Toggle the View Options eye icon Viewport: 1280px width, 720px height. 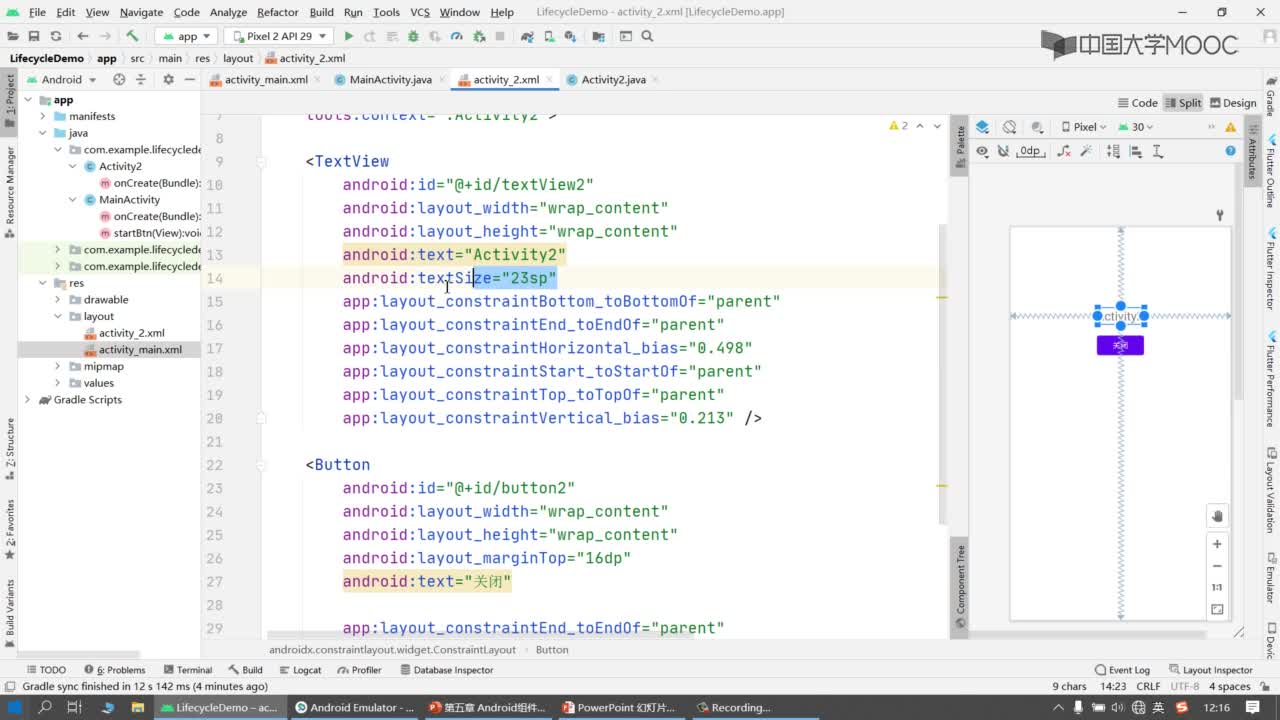click(x=982, y=151)
